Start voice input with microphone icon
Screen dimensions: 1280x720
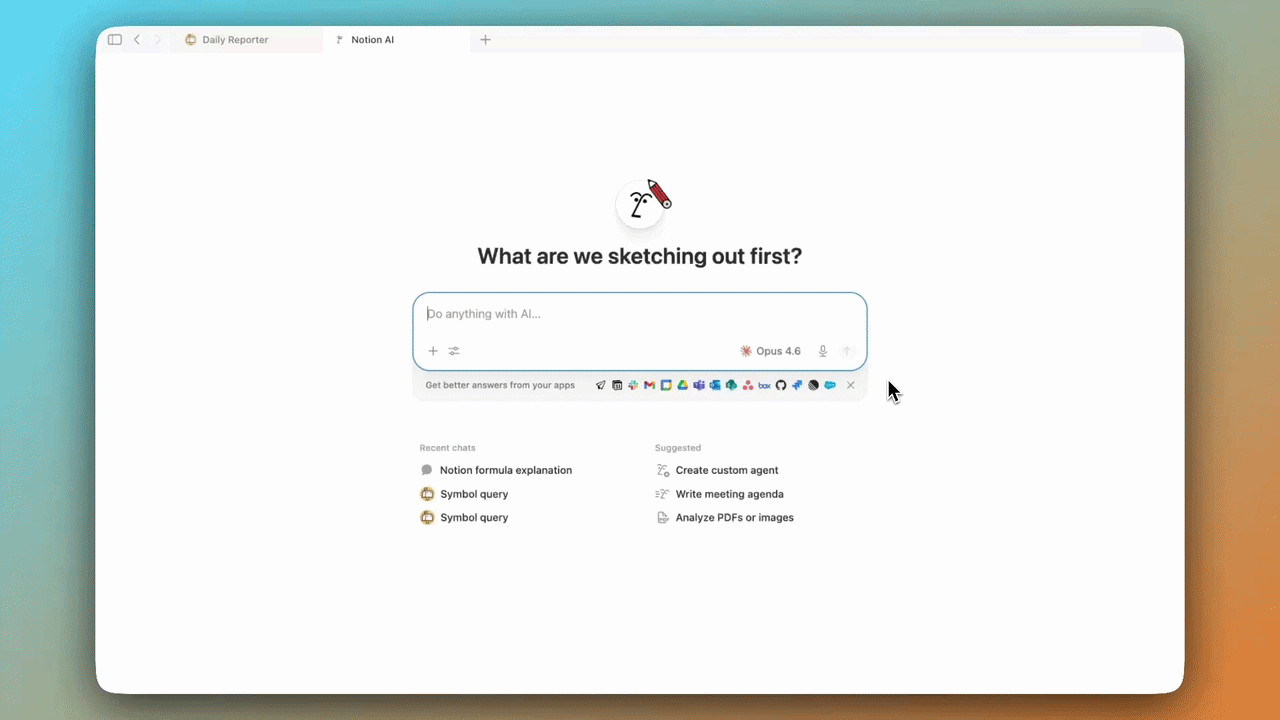pos(823,351)
